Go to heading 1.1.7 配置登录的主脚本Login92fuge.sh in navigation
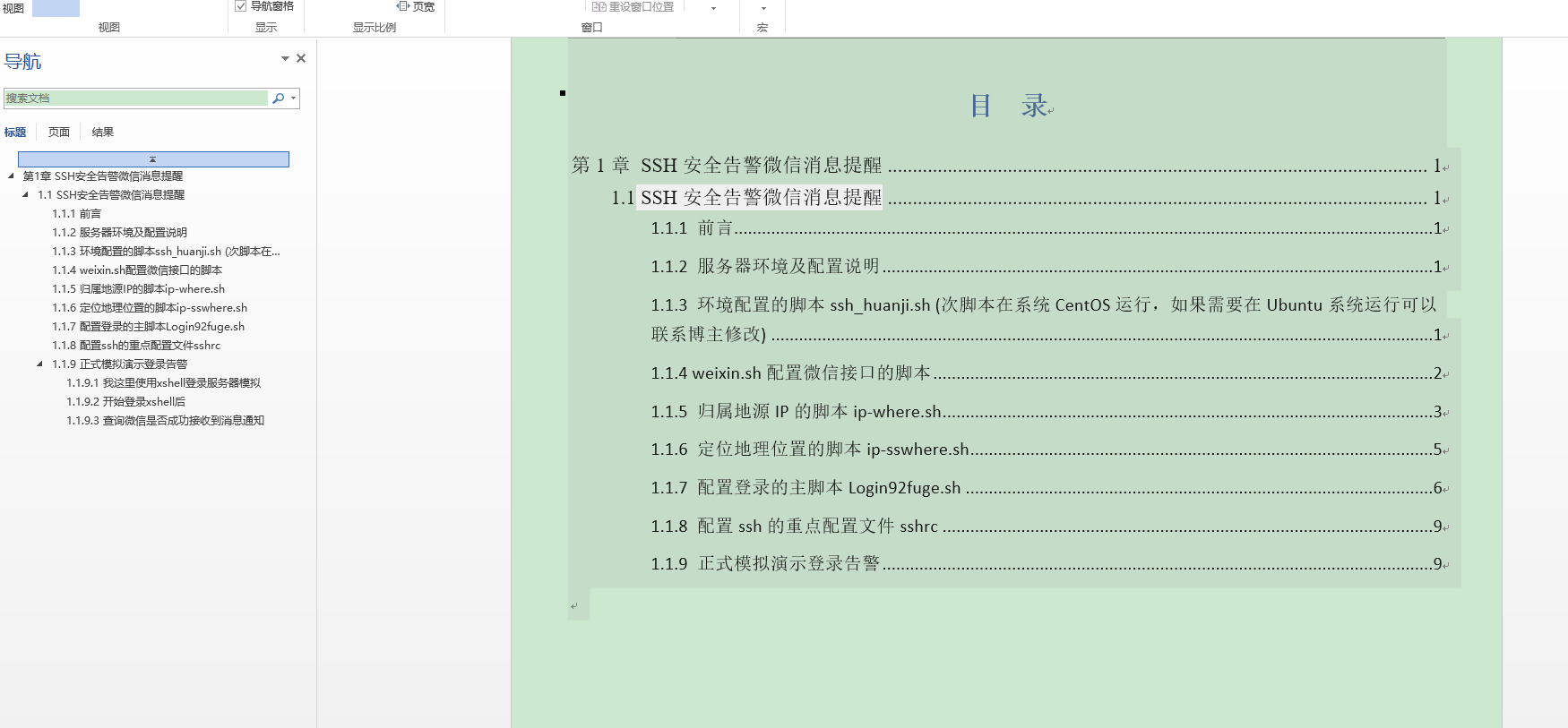 [148, 327]
